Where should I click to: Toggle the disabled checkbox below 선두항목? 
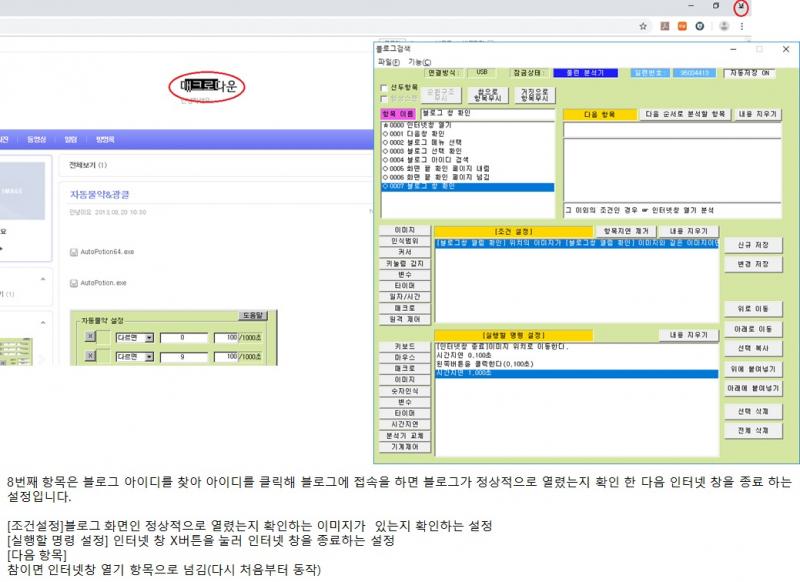click(x=384, y=98)
